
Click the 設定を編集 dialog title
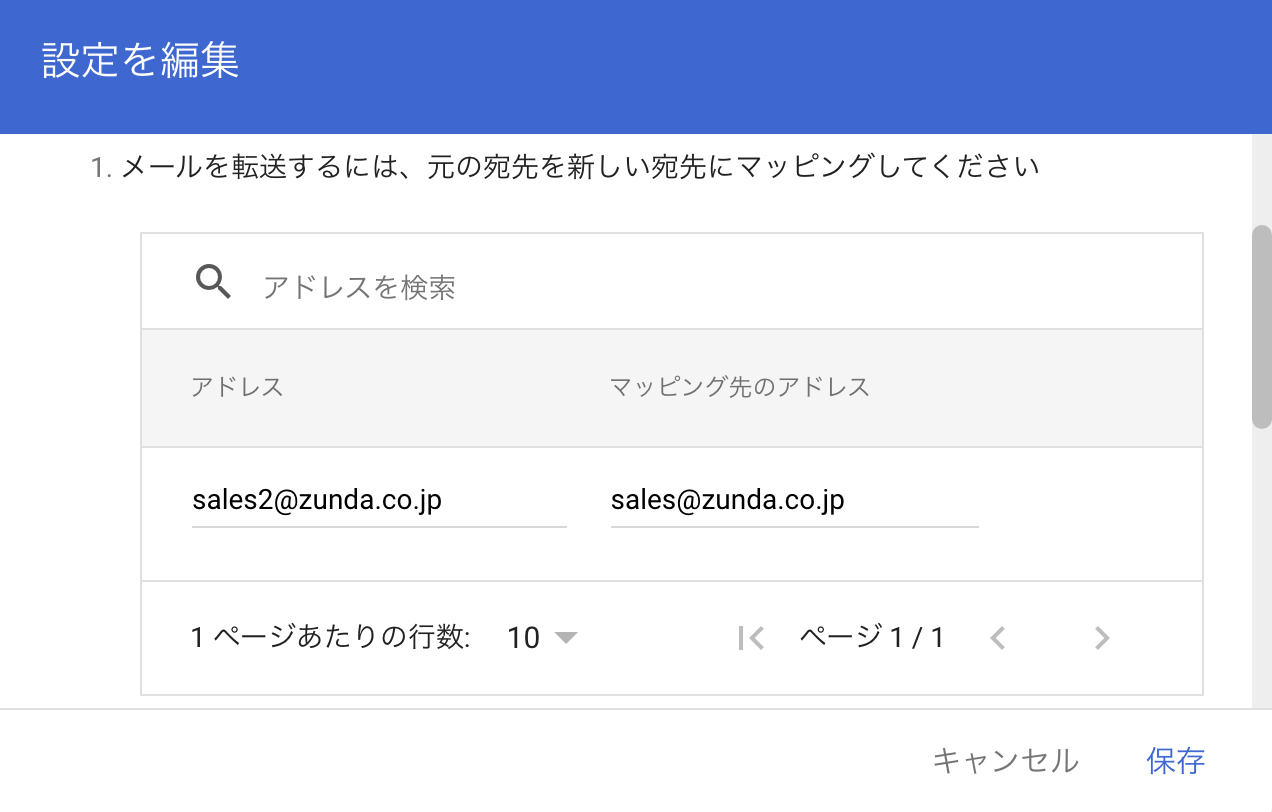coord(141,61)
